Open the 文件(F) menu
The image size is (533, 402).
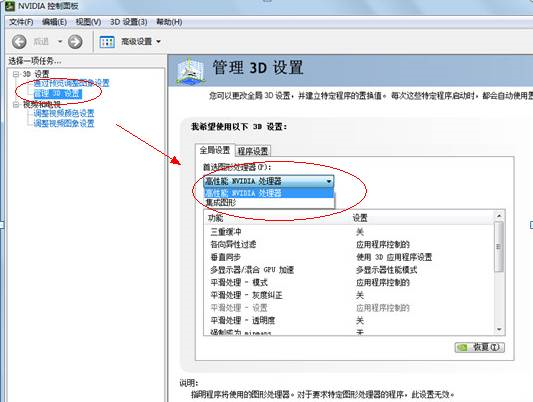(x=21, y=22)
